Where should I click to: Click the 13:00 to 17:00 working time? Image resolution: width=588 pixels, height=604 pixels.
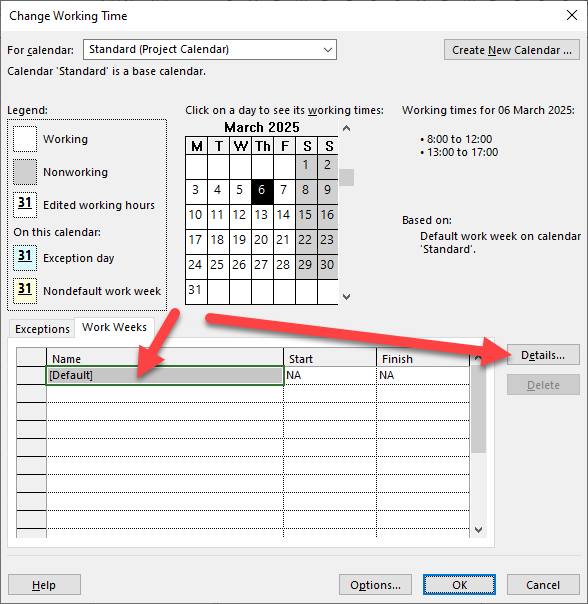pyautogui.click(x=462, y=152)
